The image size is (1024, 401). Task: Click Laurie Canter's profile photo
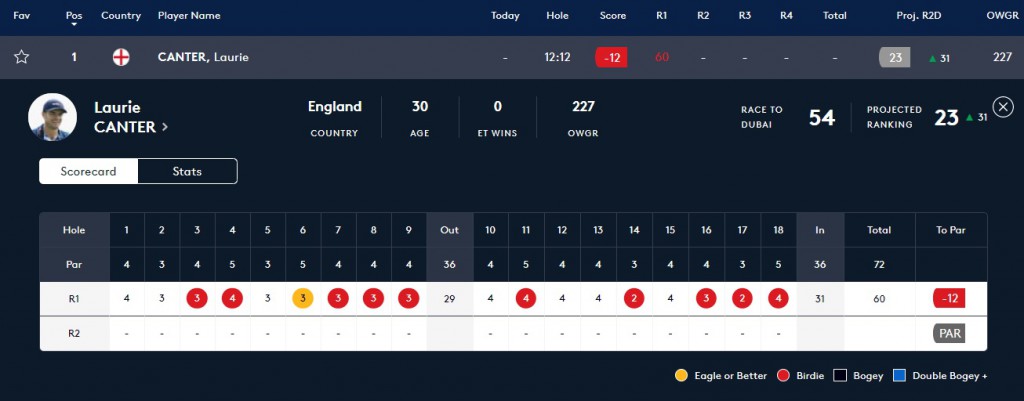coord(52,117)
